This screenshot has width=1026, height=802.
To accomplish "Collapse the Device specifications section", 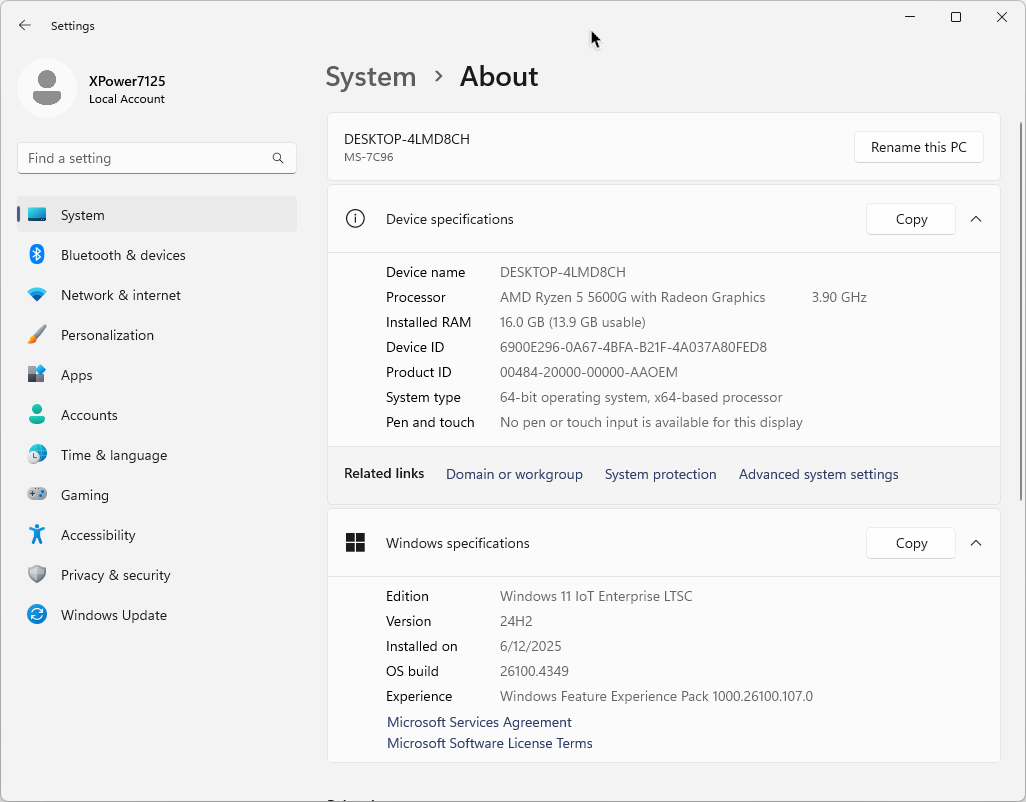I will coord(976,219).
